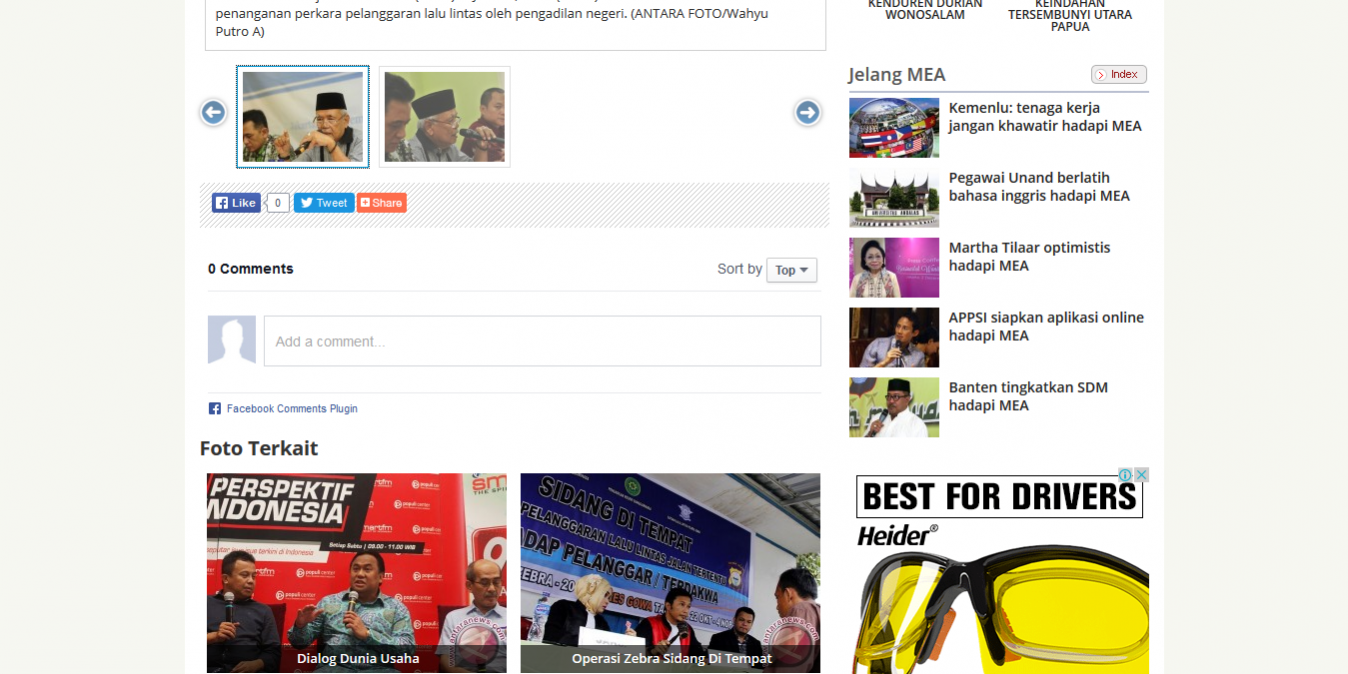The height and width of the screenshot is (674, 1348).
Task: Open the Operasi Zebra Sidang Di Tempat photo
Action: (x=670, y=573)
